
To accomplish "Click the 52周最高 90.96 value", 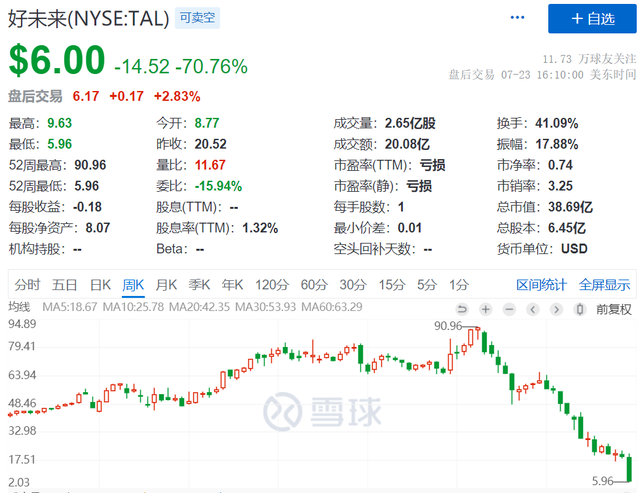I will coord(90,165).
